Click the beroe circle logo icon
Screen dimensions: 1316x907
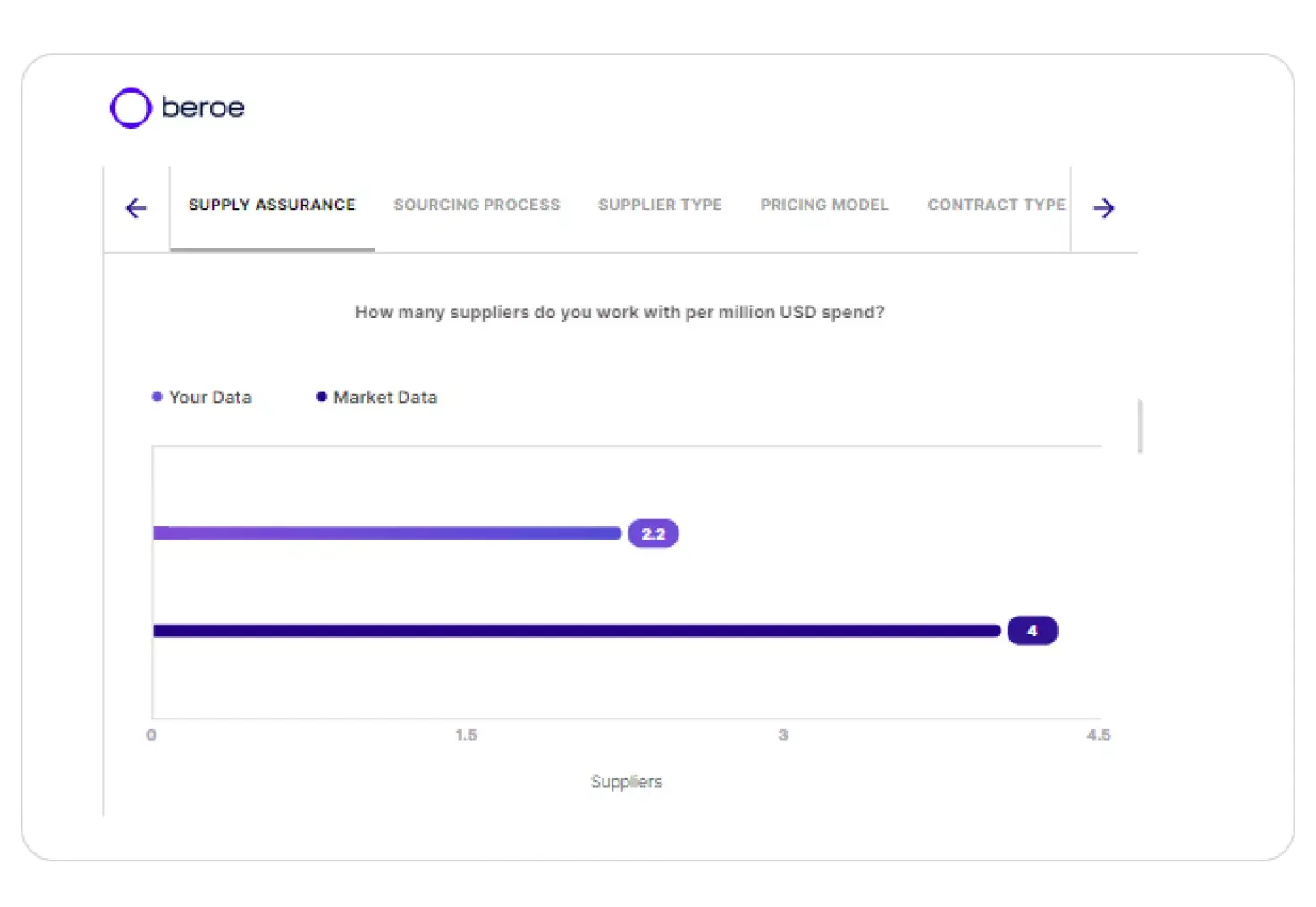tap(131, 108)
